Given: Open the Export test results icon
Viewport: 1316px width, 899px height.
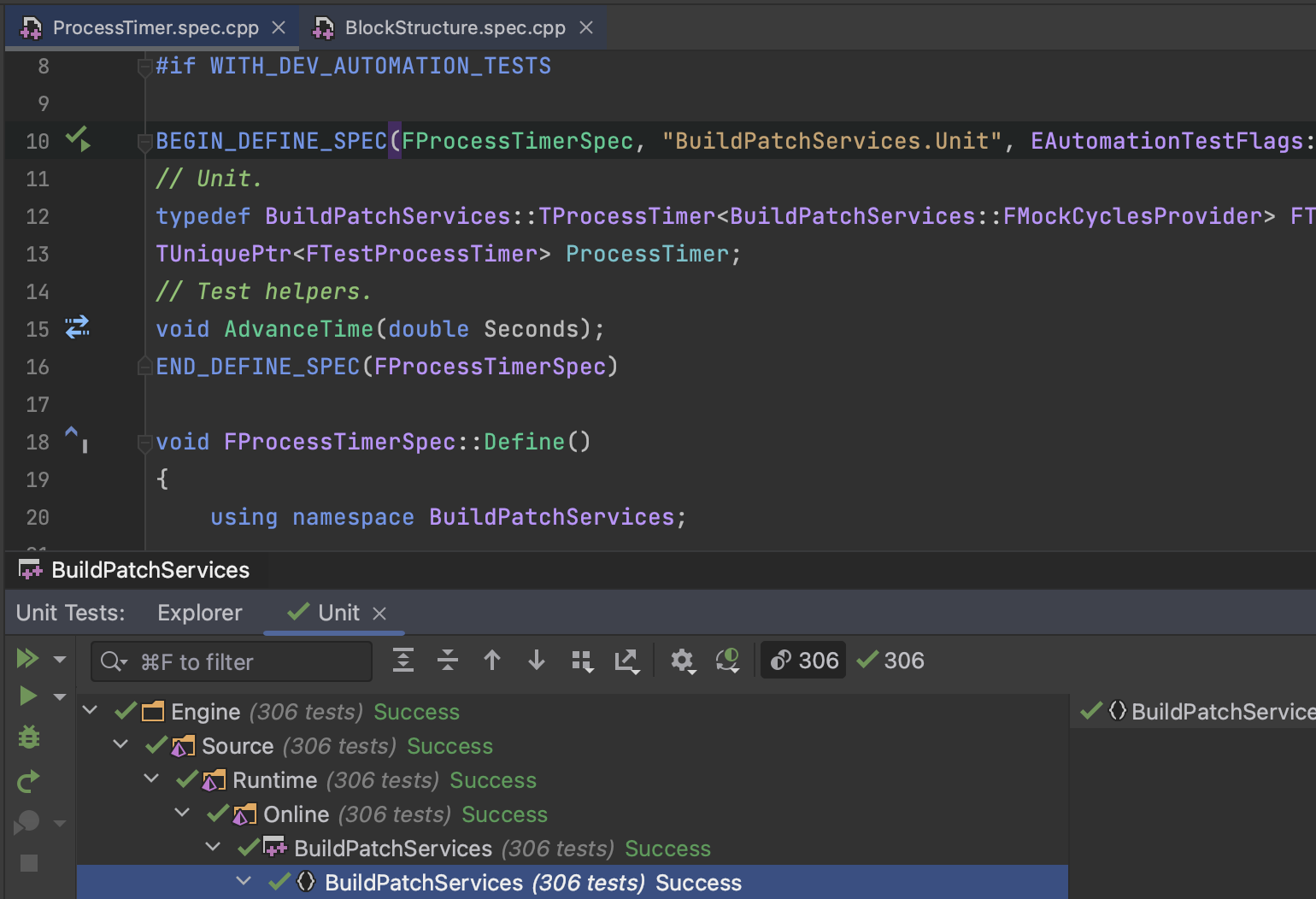Looking at the screenshot, I should tap(627, 661).
